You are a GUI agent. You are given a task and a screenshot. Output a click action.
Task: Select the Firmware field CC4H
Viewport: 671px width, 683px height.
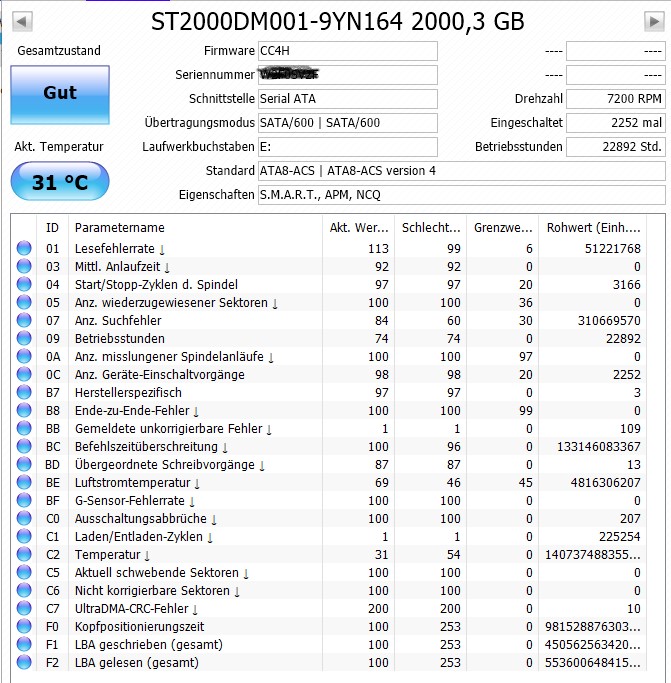[x=348, y=51]
